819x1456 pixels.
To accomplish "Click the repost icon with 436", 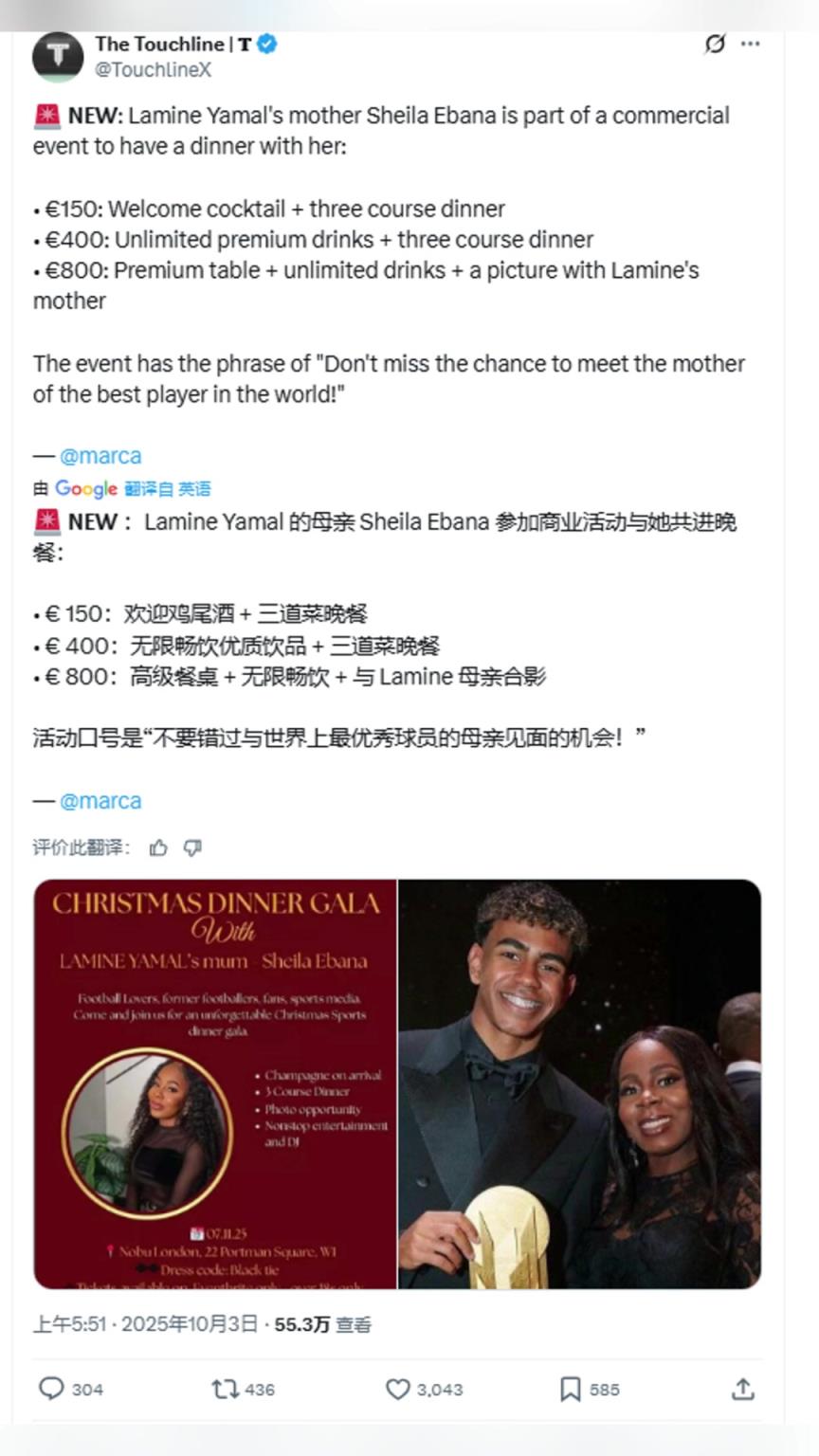I will click(x=243, y=1390).
